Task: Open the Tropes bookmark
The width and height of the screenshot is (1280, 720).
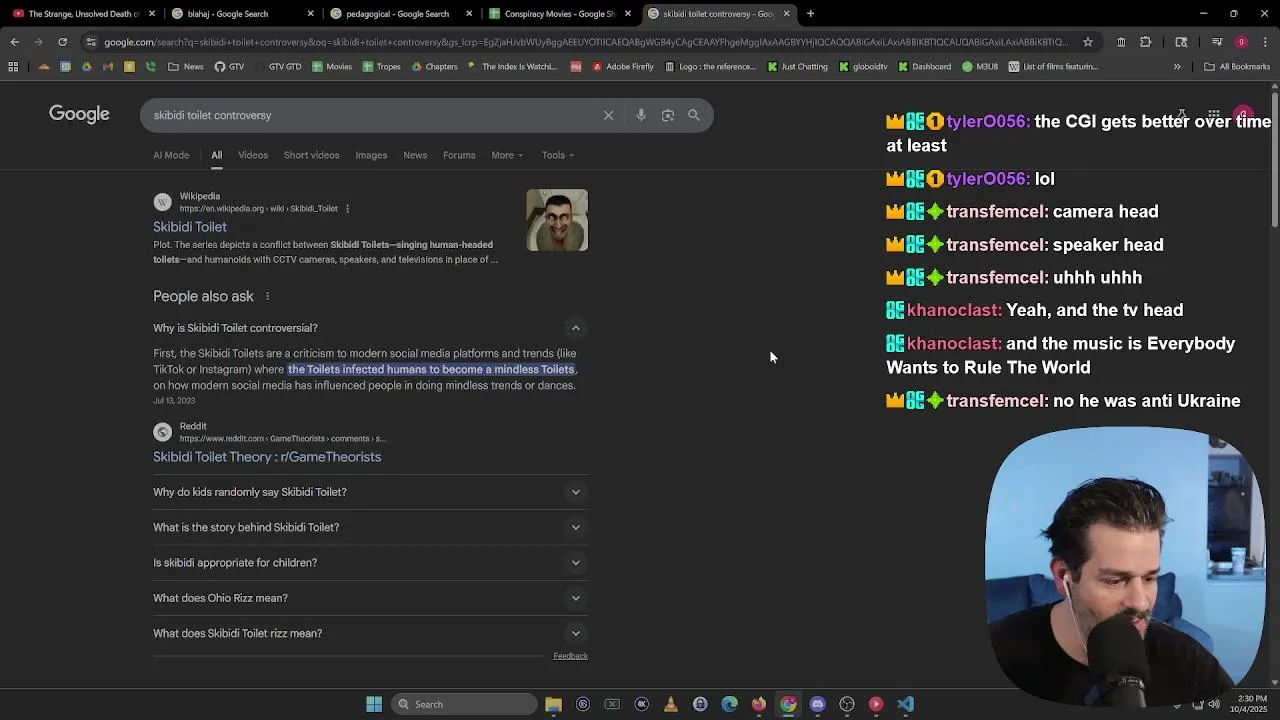Action: pyautogui.click(x=381, y=67)
